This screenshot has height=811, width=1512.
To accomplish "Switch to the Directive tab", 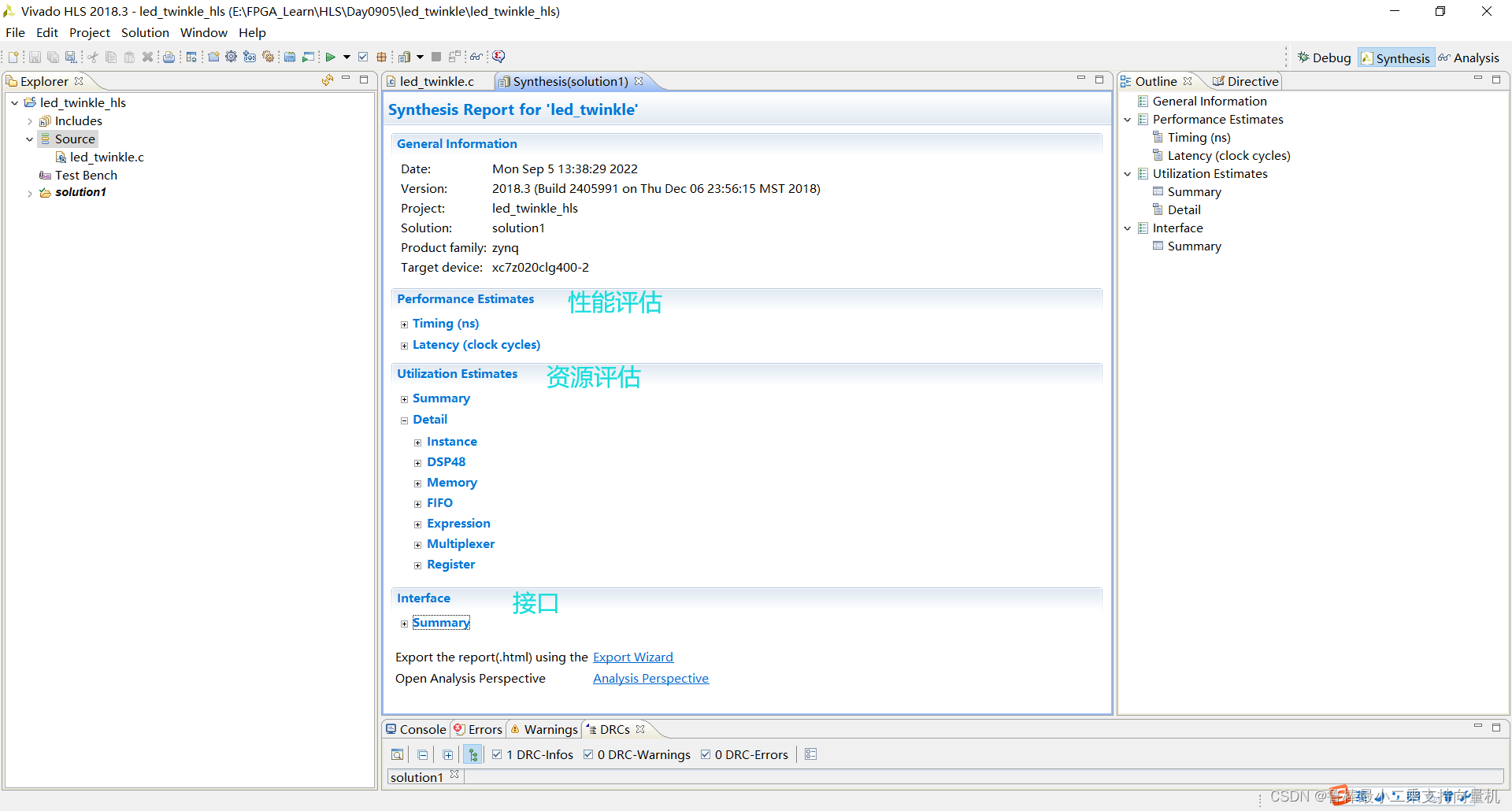I will tap(1246, 81).
